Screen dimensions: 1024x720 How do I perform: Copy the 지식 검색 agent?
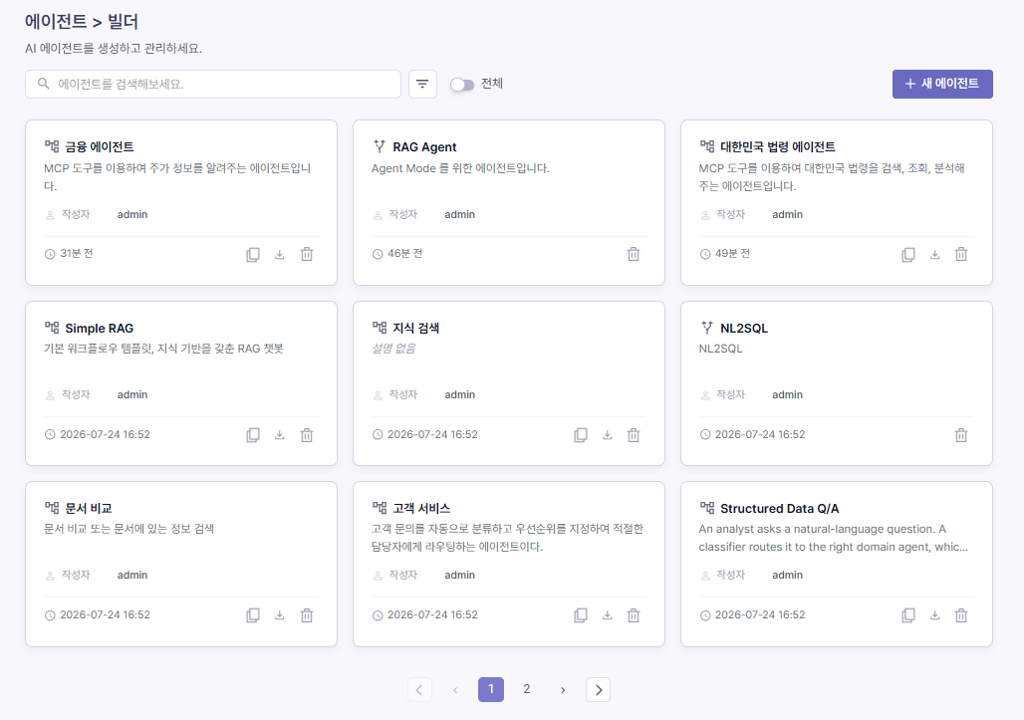click(581, 435)
